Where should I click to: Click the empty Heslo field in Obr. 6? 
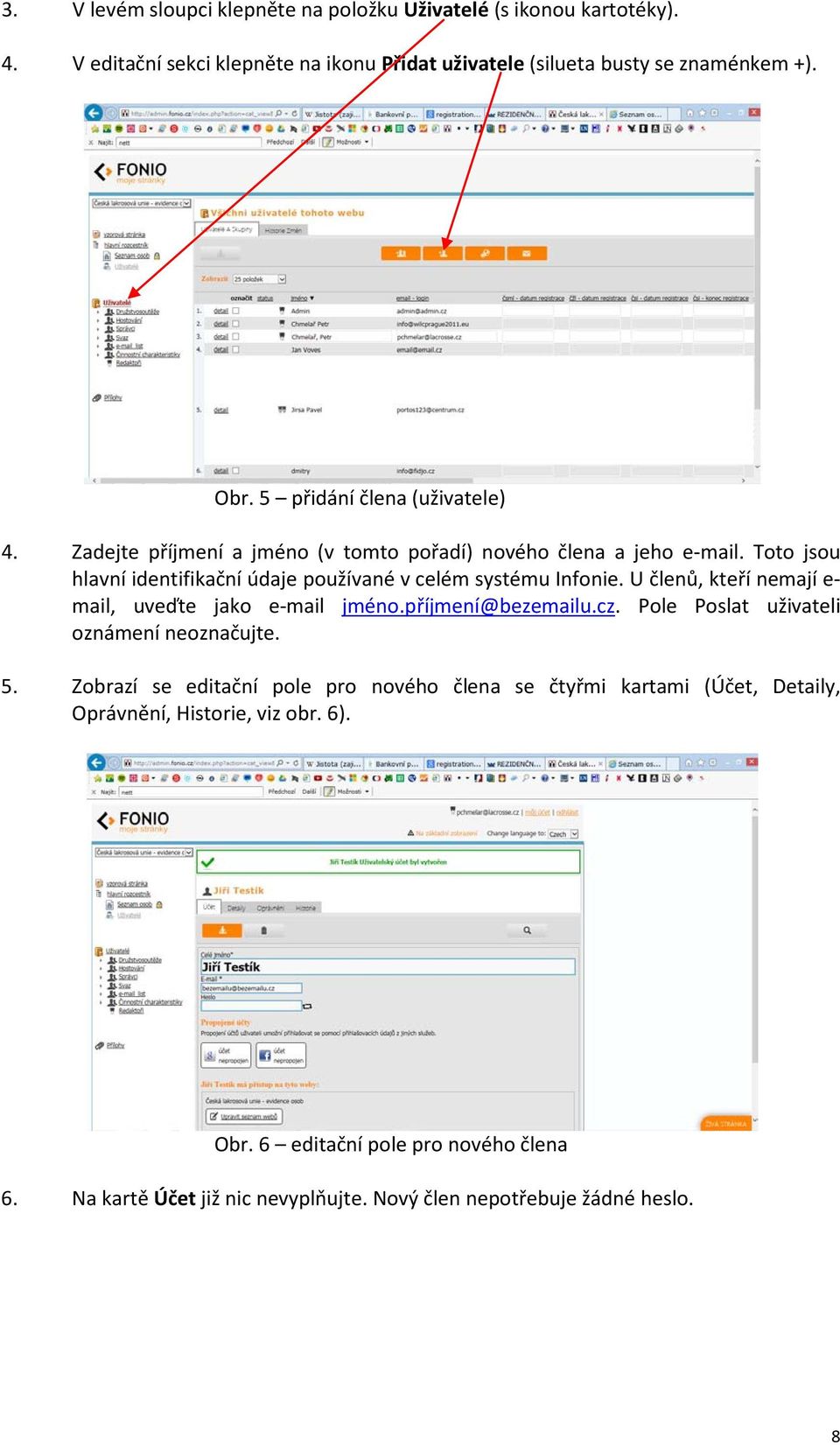click(x=251, y=1006)
